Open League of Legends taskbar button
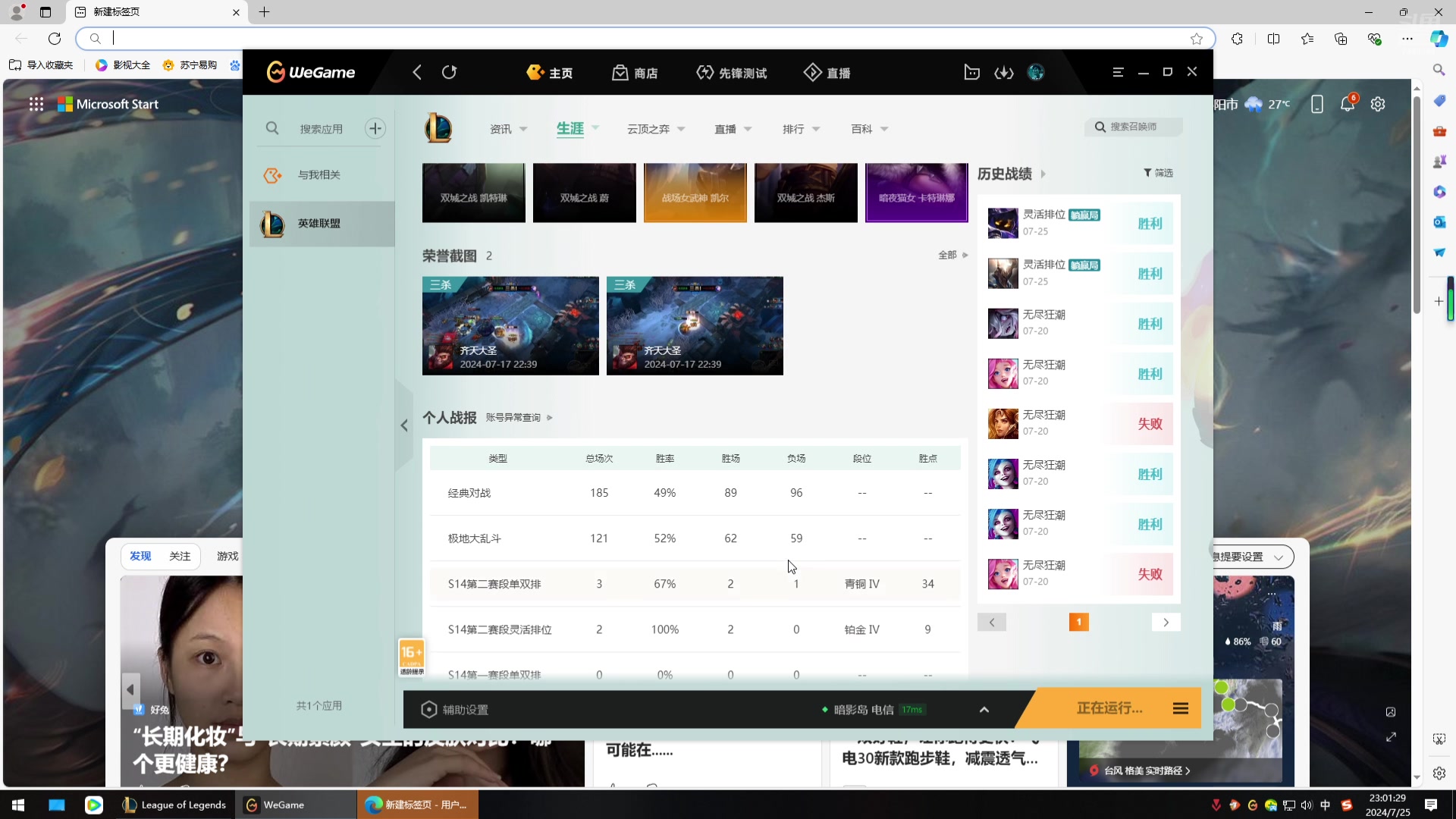1456x819 pixels. [x=174, y=805]
